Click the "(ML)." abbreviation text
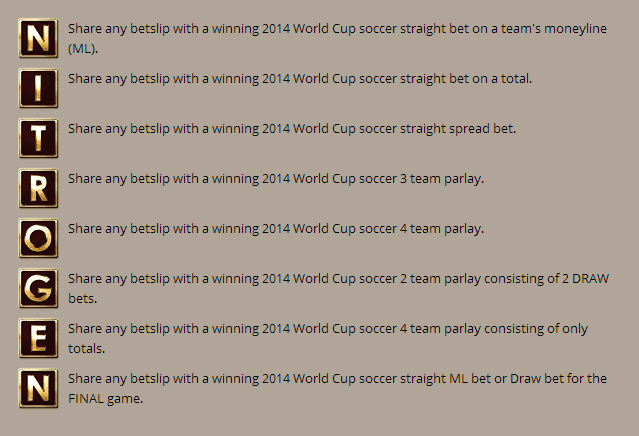The height and width of the screenshot is (436, 639). [x=83, y=49]
